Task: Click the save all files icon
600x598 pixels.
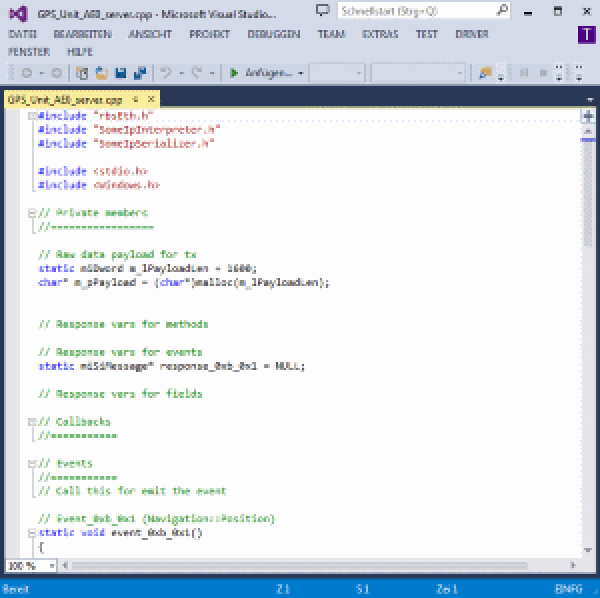Action: pyautogui.click(x=140, y=73)
